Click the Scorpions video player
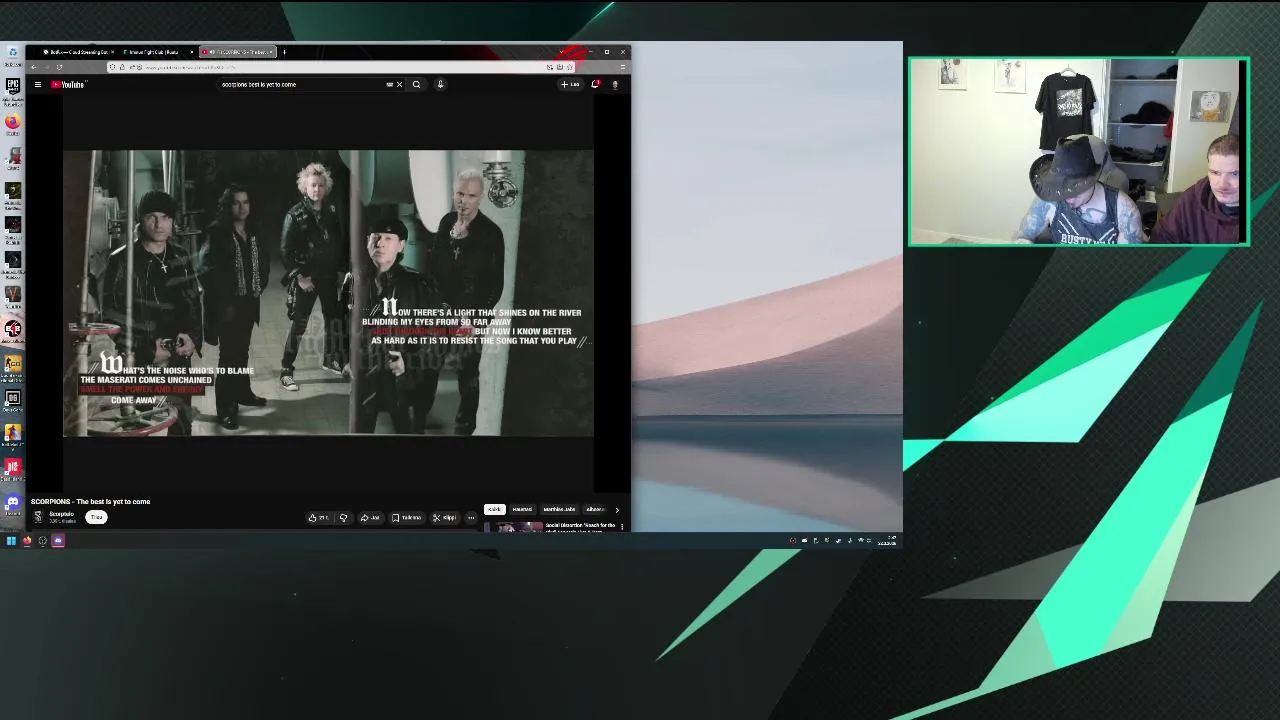This screenshot has width=1280, height=720. point(328,293)
